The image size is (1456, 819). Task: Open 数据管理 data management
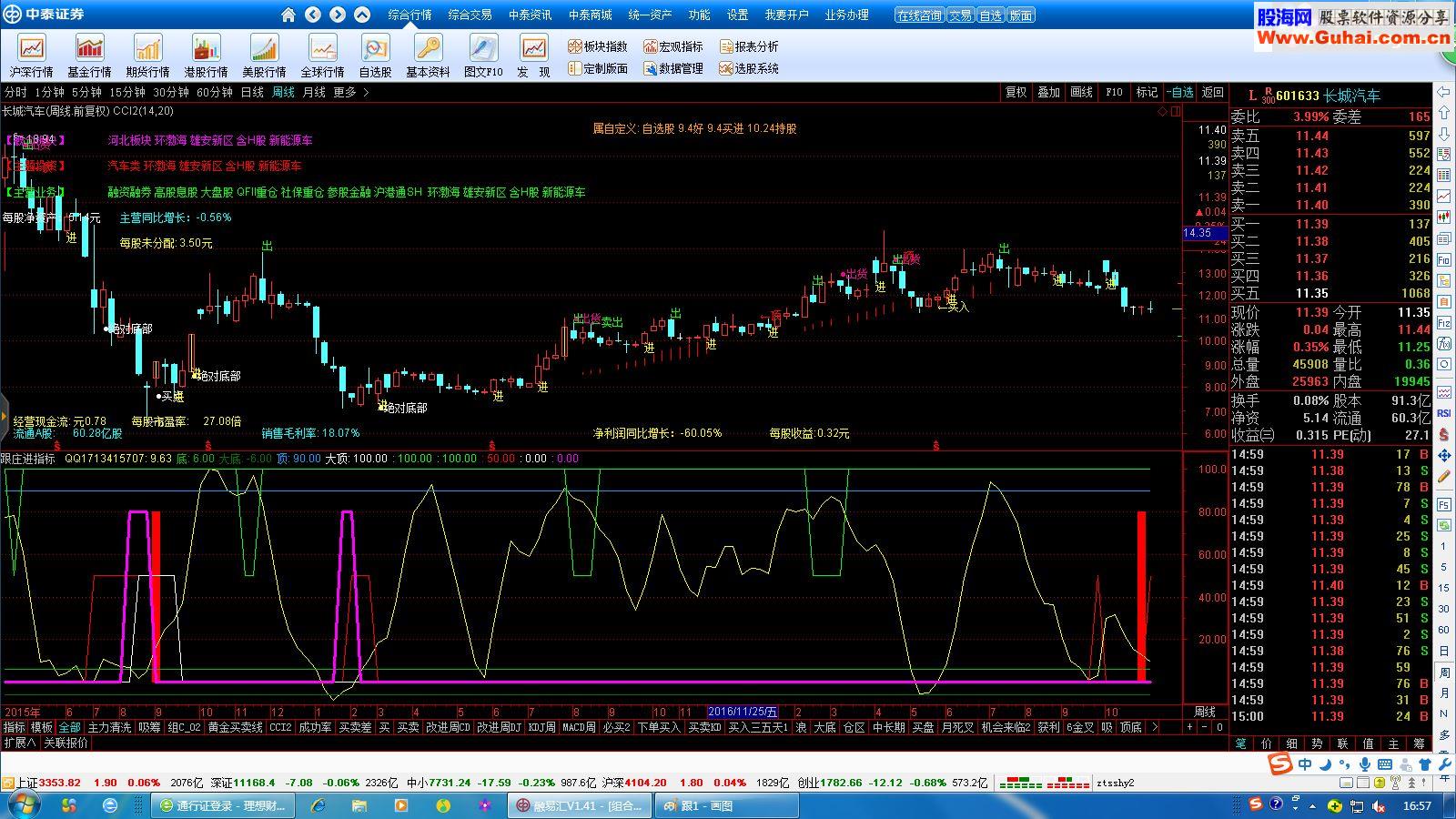[x=673, y=68]
